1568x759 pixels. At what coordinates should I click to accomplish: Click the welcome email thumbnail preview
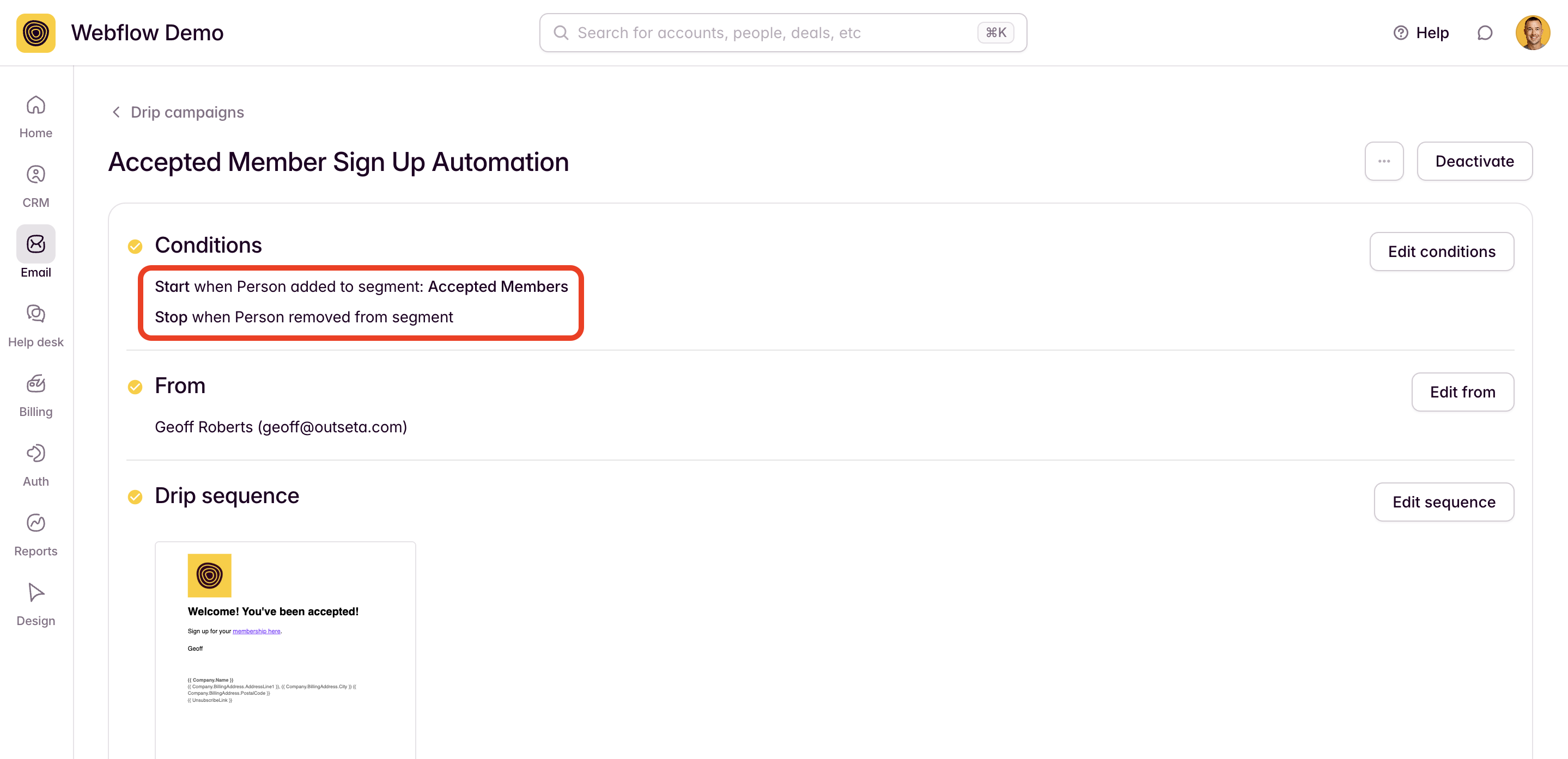coord(285,648)
